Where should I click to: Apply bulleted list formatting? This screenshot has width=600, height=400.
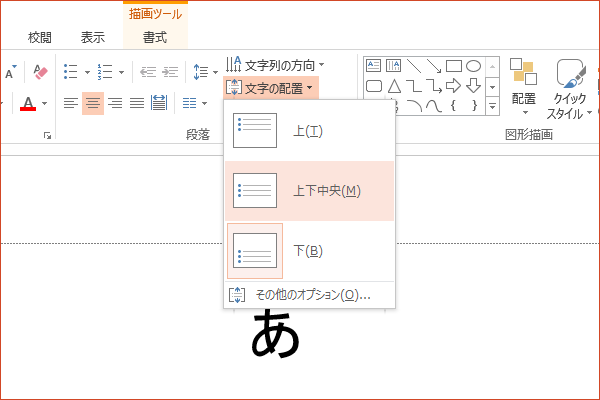point(71,72)
